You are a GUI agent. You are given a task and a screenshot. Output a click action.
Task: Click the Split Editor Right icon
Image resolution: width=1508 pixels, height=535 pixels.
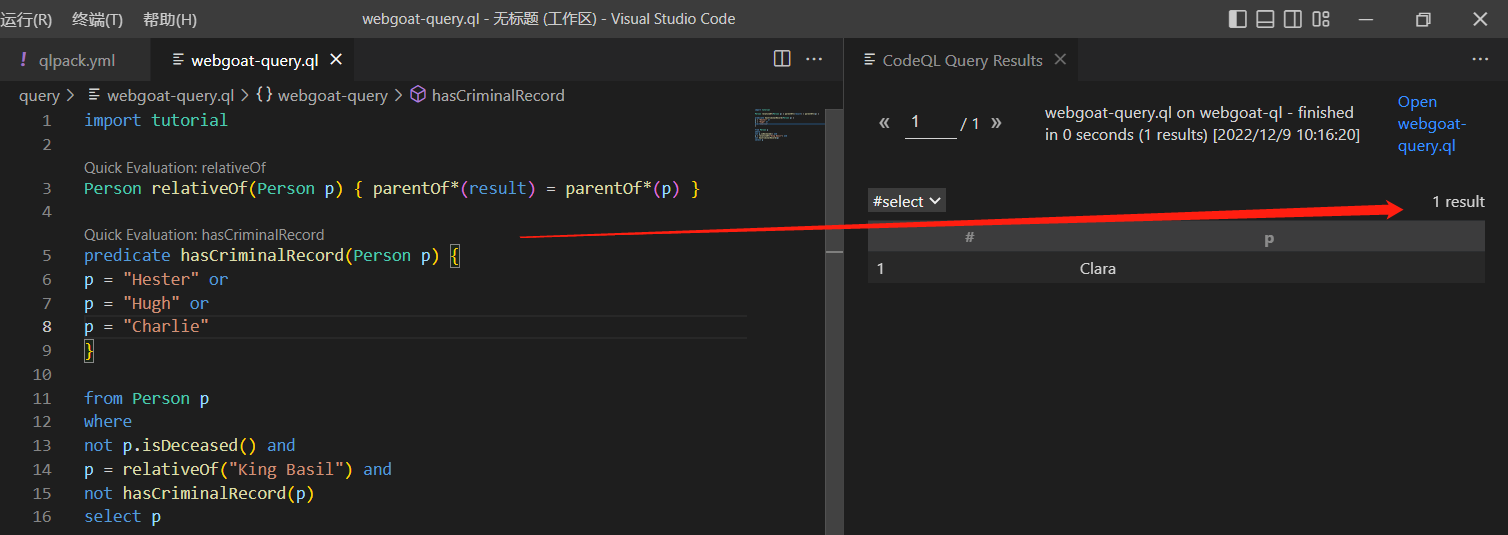tap(782, 59)
